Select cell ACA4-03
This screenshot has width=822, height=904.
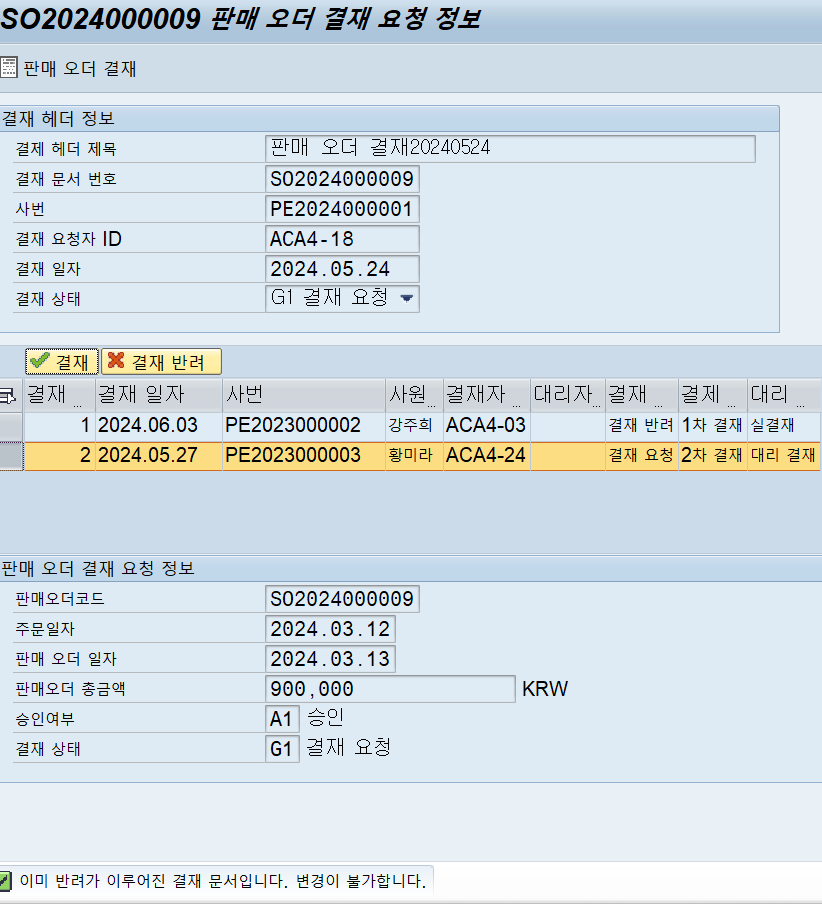click(487, 426)
